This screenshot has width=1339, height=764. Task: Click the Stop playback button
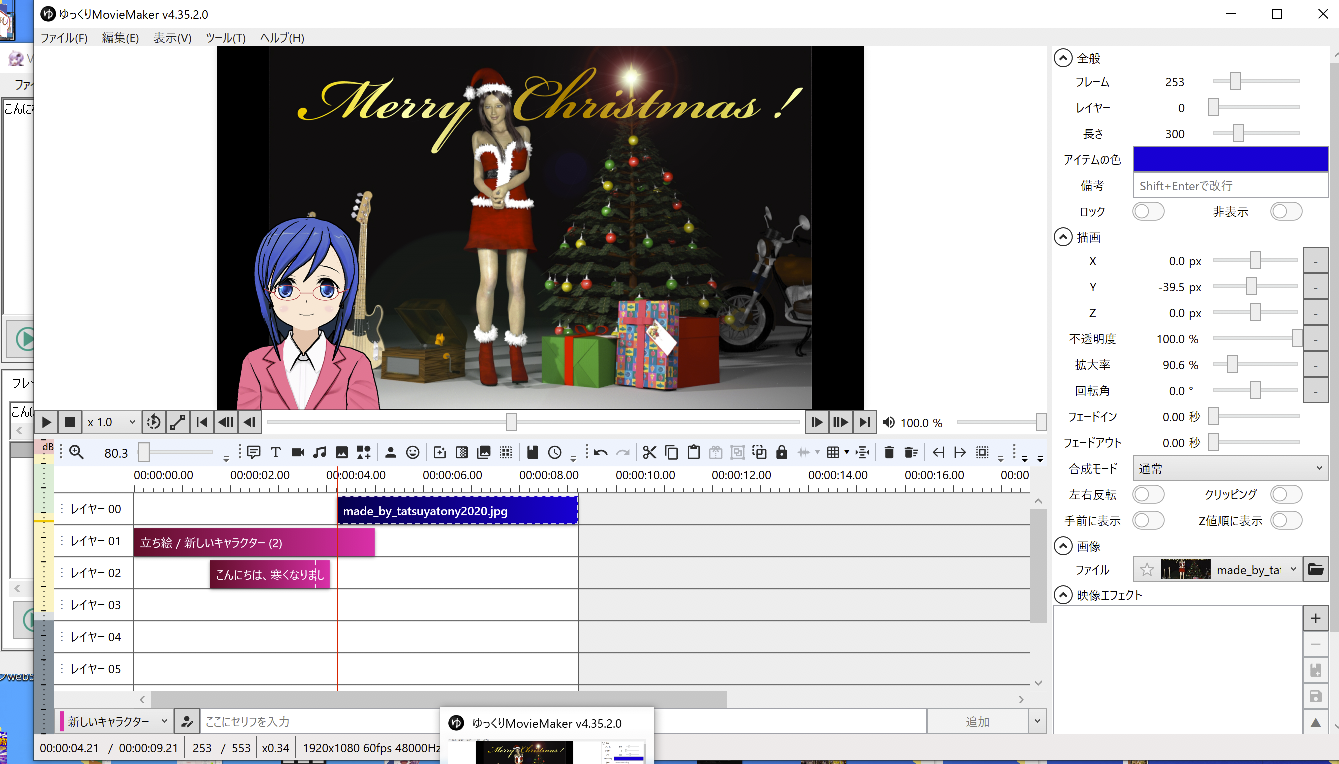click(69, 422)
